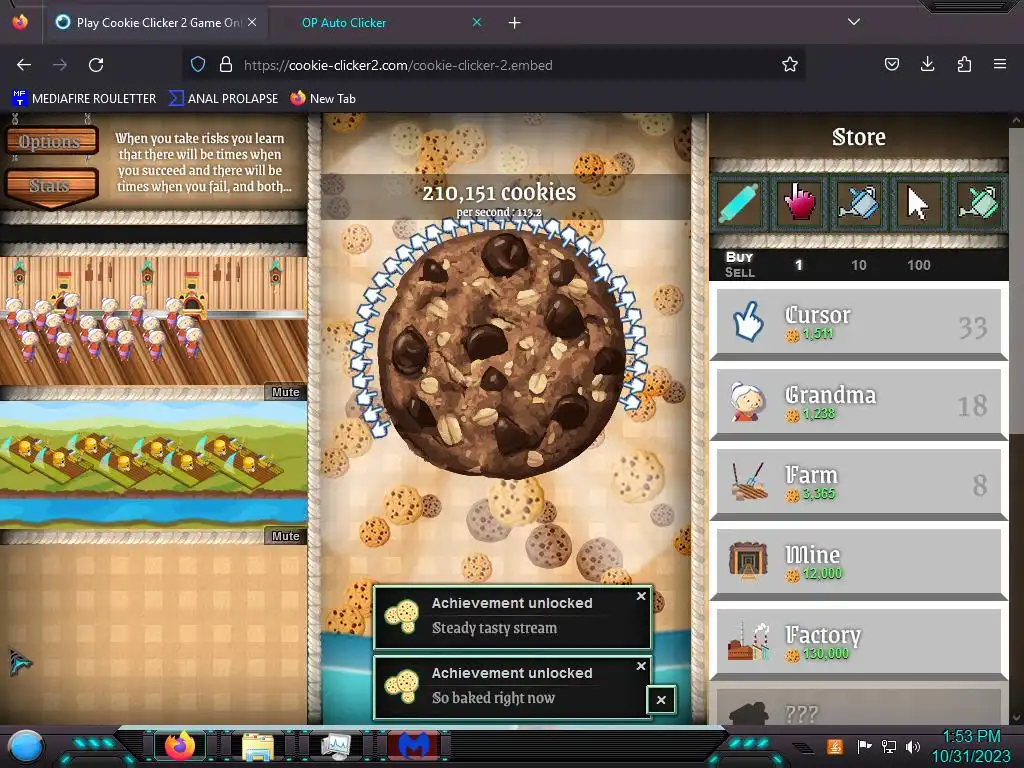Screen dimensions: 1024x768
Task: Buy the blue watering can upgrade
Action: click(859, 203)
